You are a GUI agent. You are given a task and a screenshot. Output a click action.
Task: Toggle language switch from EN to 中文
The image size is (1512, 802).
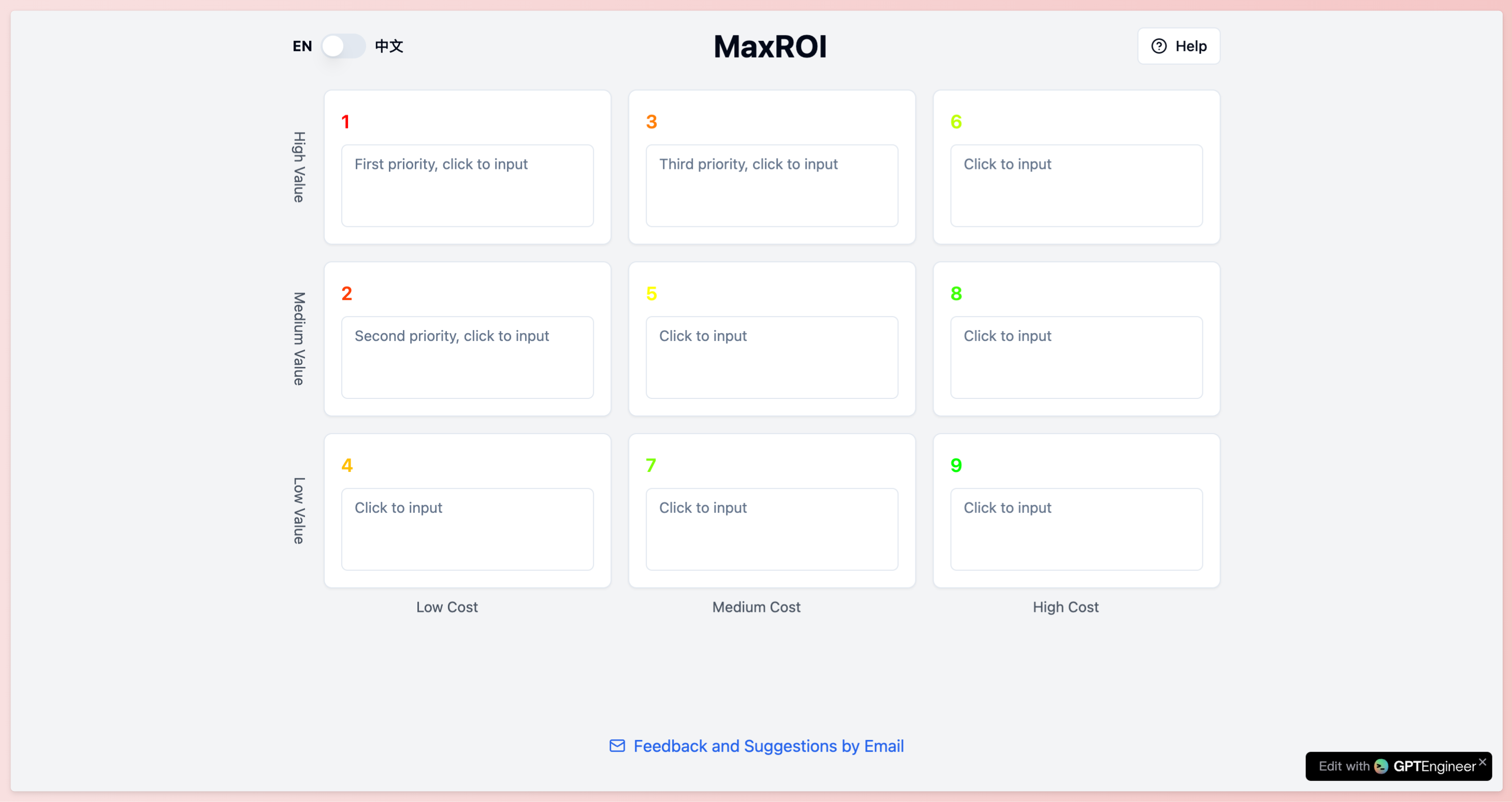[x=344, y=46]
